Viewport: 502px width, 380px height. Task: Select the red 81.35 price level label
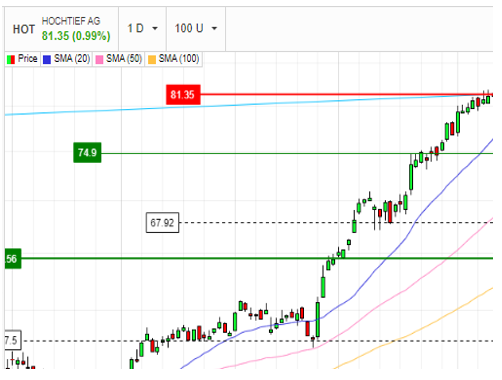point(183,95)
